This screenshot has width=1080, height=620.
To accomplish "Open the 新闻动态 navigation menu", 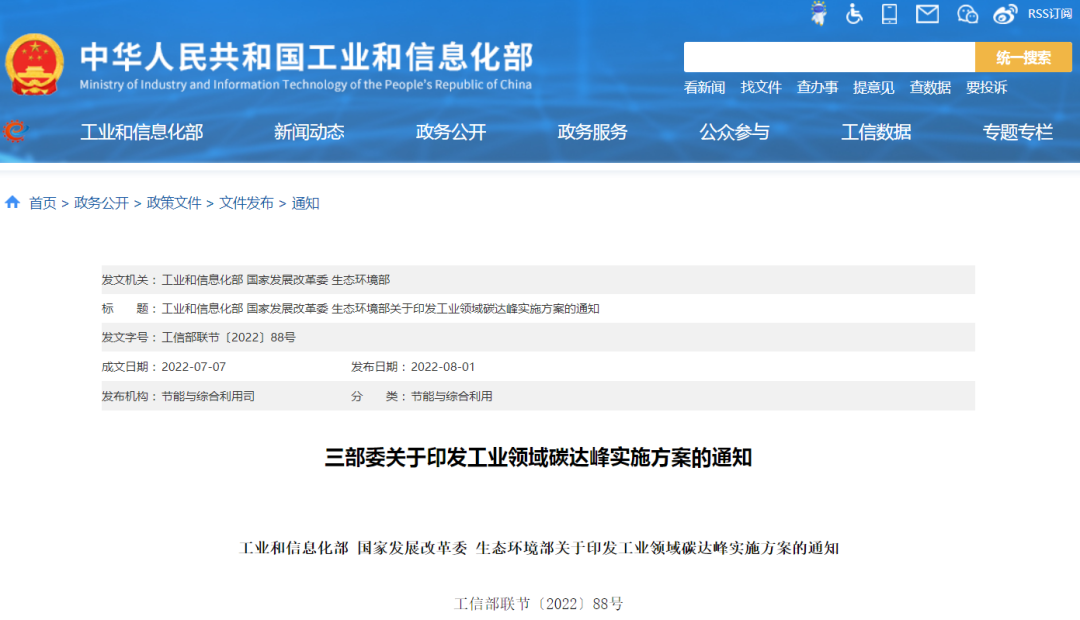I will coord(309,132).
